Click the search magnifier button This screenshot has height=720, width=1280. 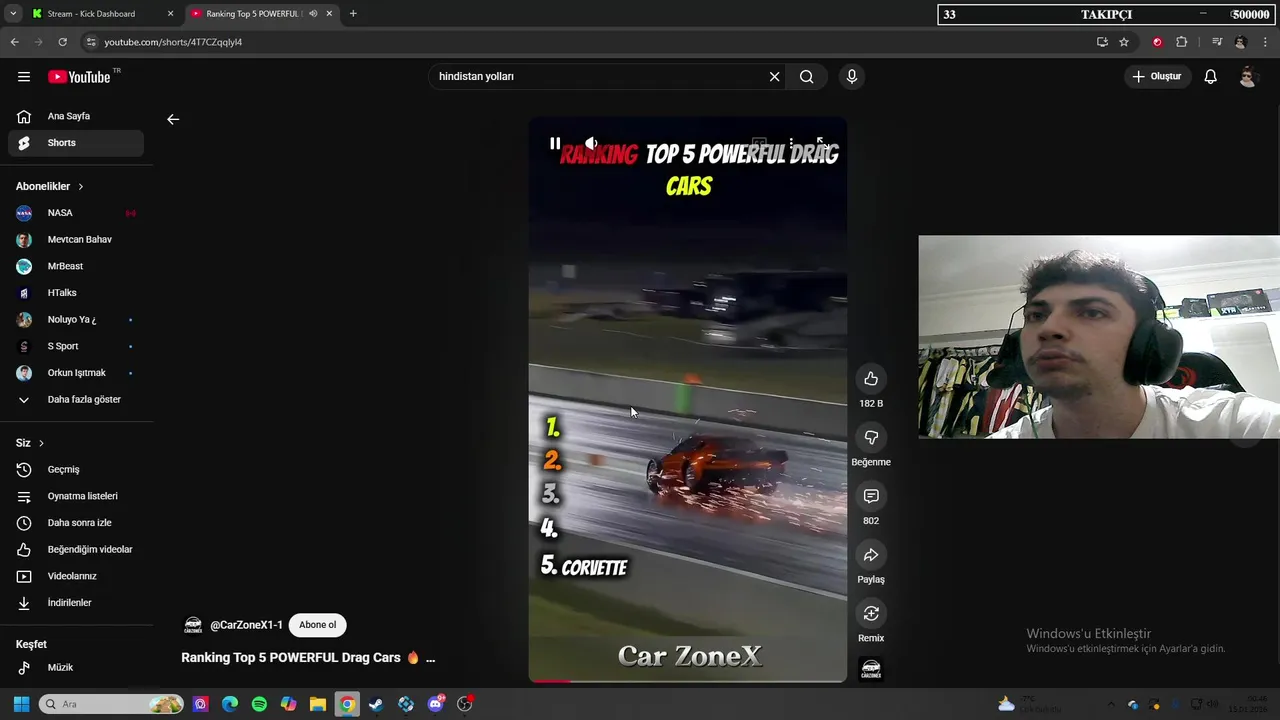pos(806,77)
